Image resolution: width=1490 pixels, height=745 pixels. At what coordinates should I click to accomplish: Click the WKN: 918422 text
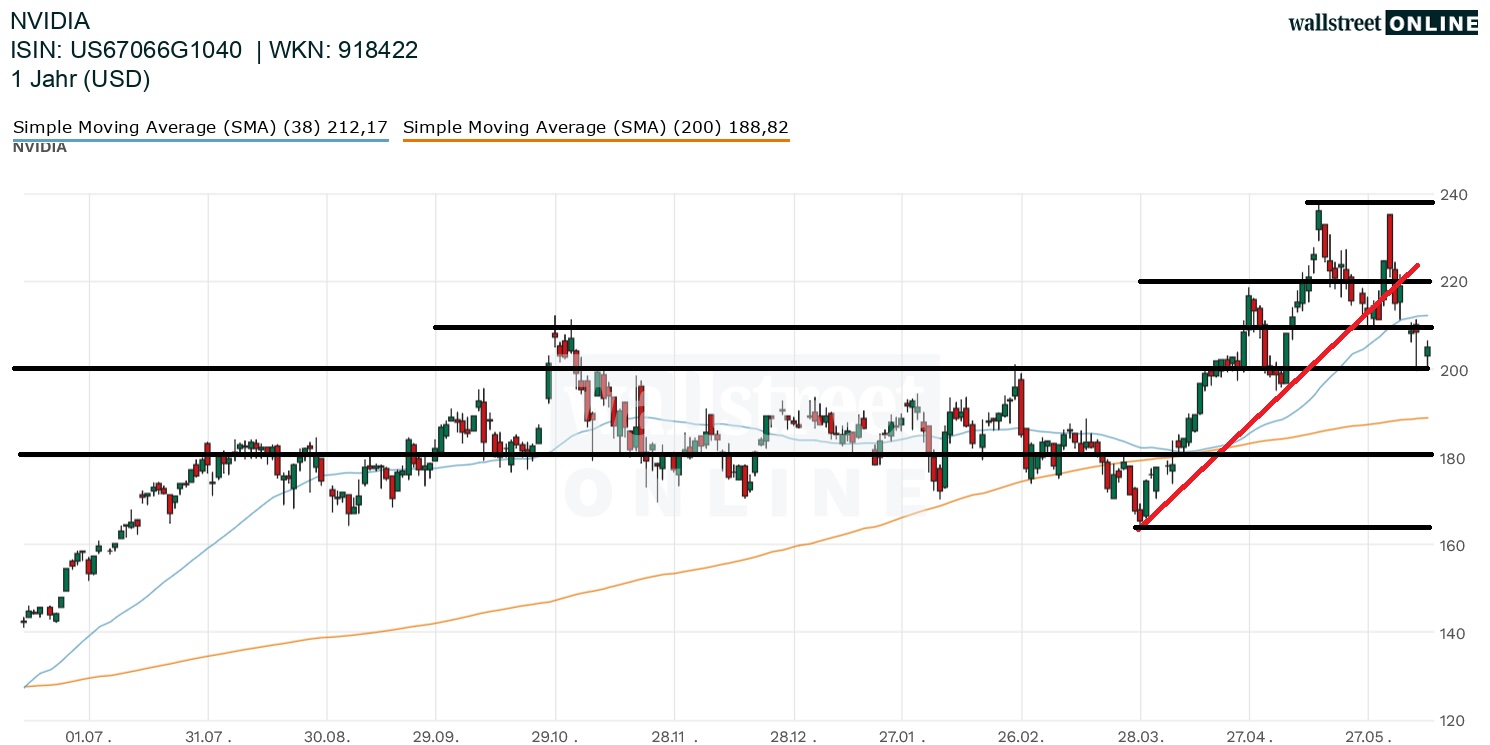tap(344, 50)
